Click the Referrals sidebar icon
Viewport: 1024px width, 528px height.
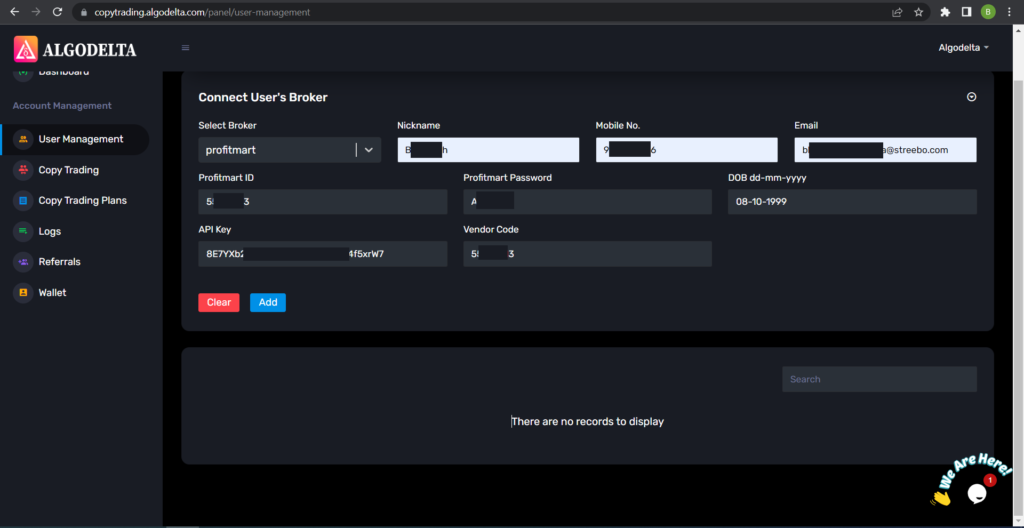pyautogui.click(x=23, y=262)
